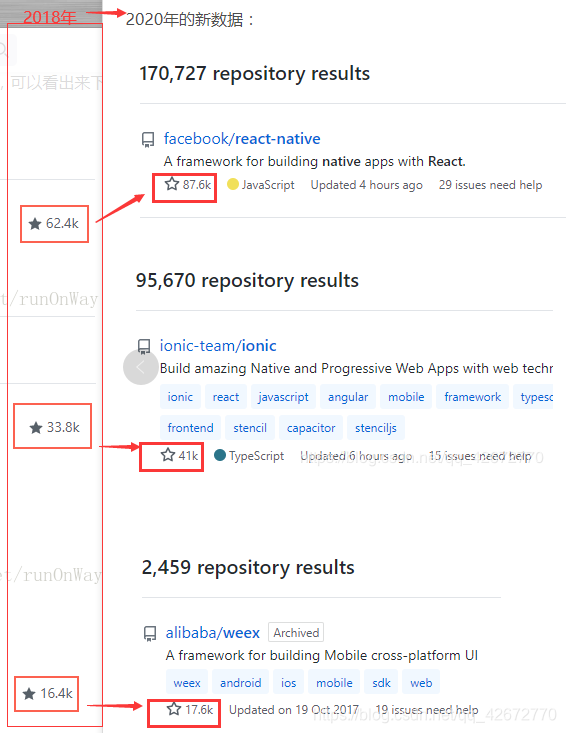Go to previous image with round arrow

coord(140,367)
